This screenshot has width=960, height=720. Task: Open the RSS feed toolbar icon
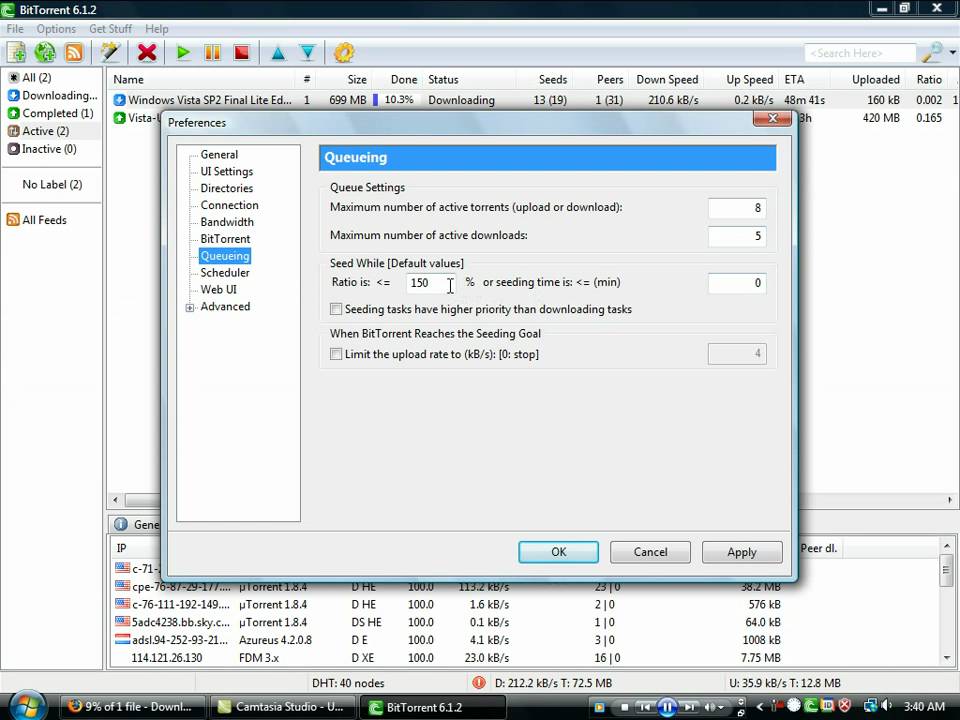click(74, 53)
